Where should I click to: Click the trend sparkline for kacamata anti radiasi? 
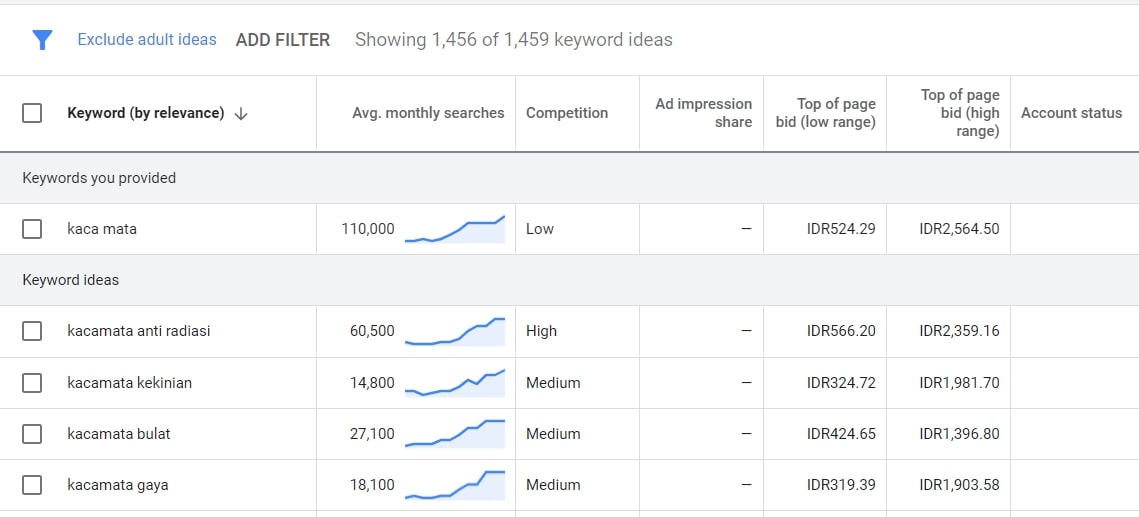coord(455,331)
